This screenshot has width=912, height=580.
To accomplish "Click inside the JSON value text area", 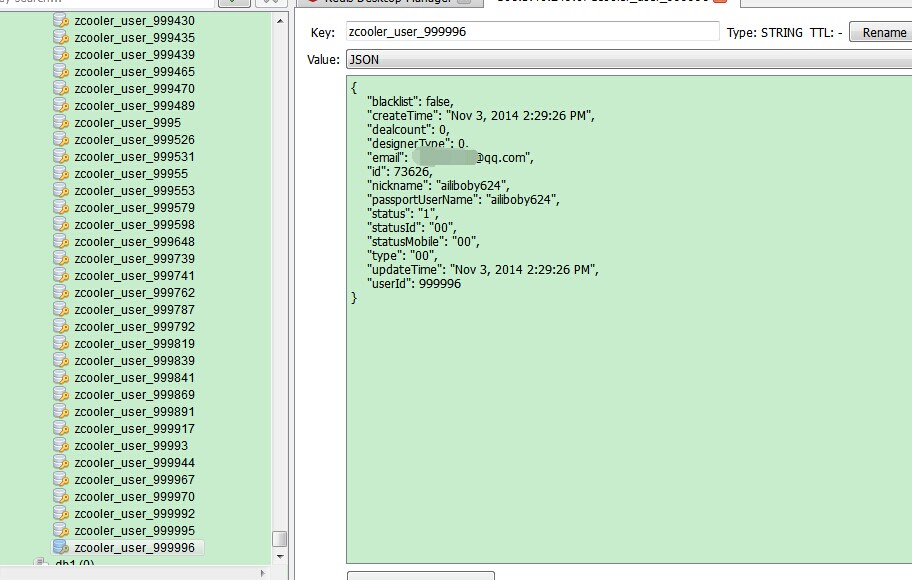I will point(629,319).
